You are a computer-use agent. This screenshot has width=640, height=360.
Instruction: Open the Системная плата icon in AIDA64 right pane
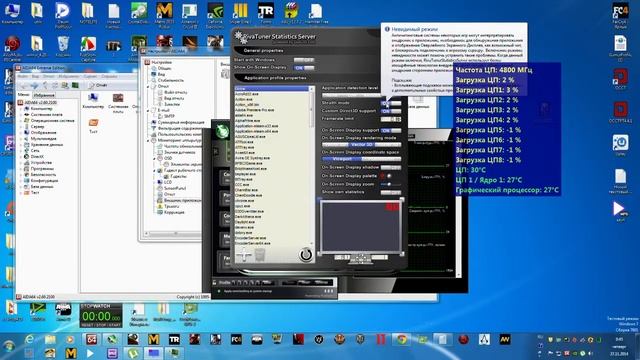click(x=118, y=102)
